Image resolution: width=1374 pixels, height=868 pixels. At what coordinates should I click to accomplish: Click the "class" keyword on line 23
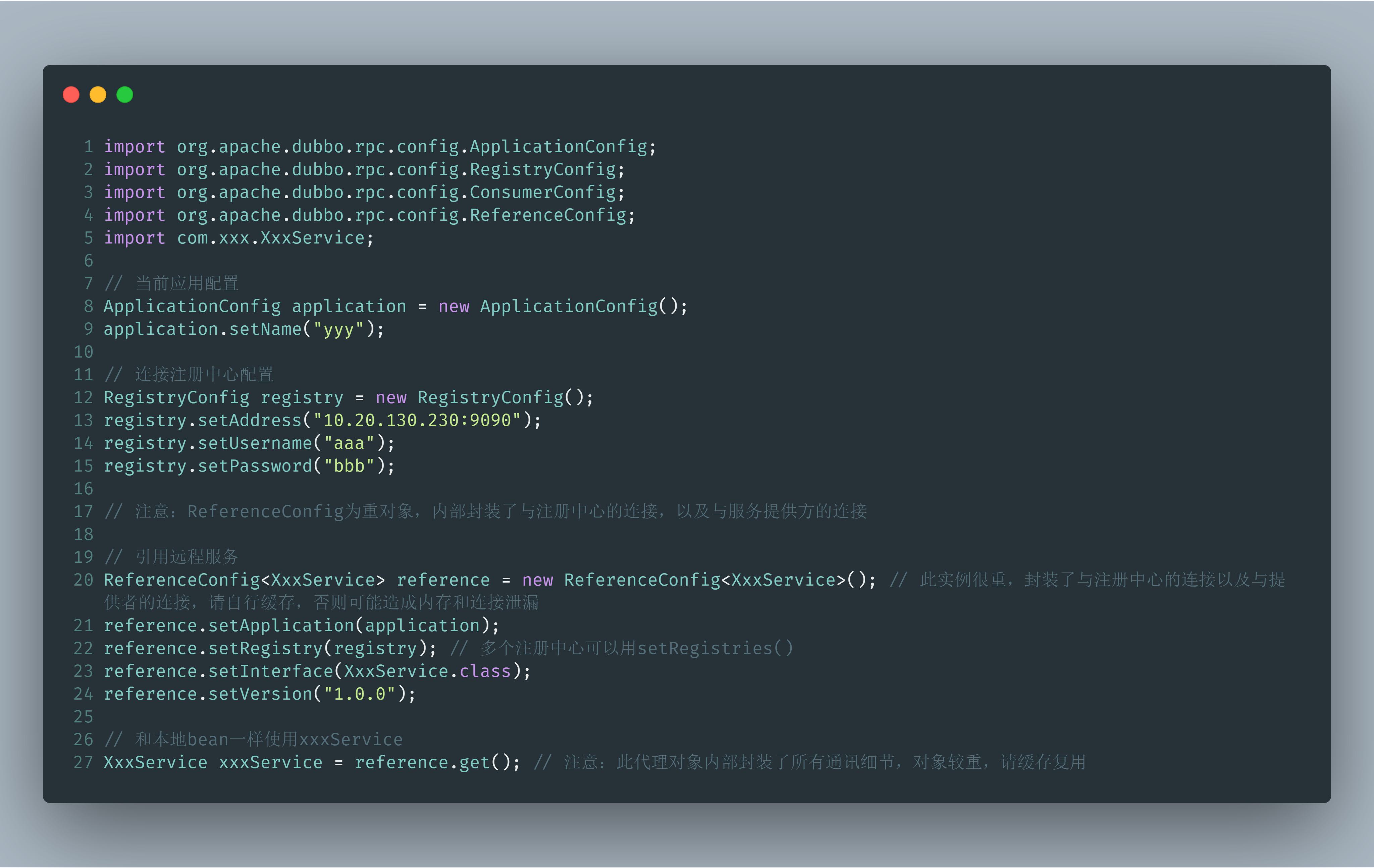[x=485, y=671]
